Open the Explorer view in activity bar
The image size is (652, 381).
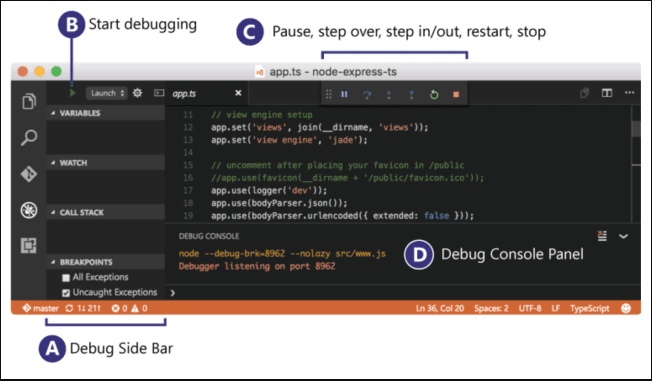coord(29,101)
